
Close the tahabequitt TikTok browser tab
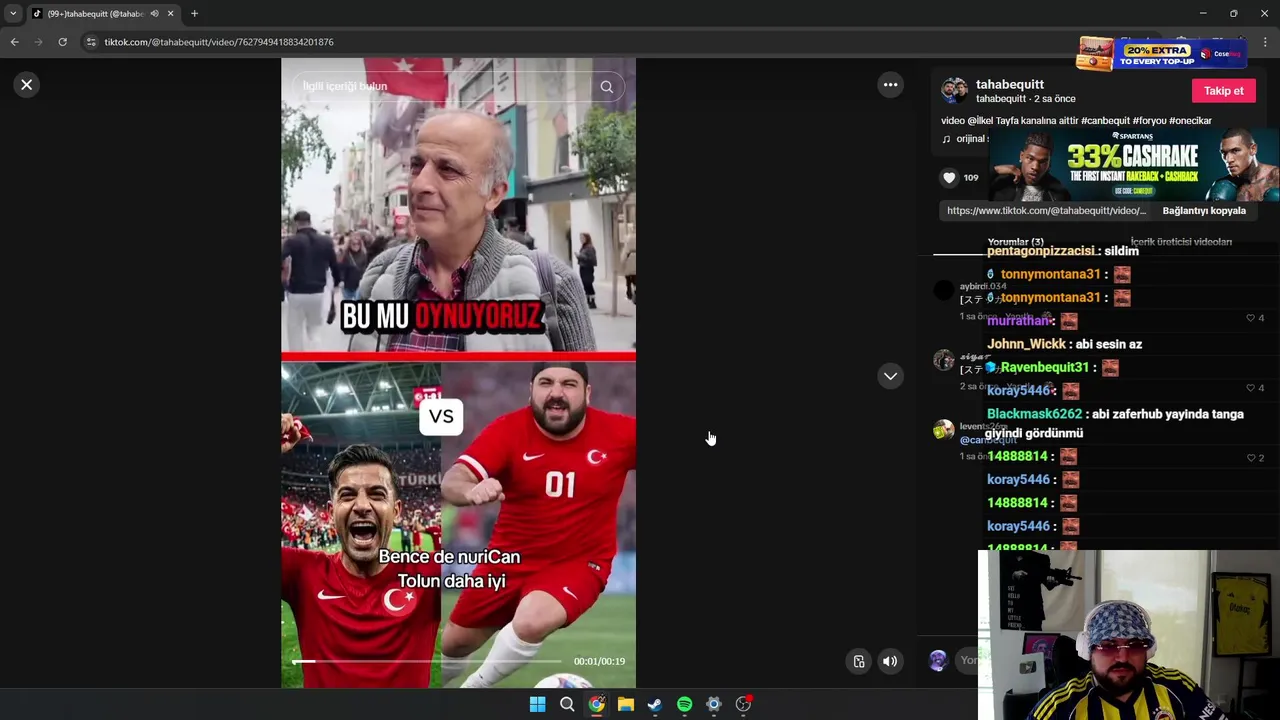(x=170, y=14)
